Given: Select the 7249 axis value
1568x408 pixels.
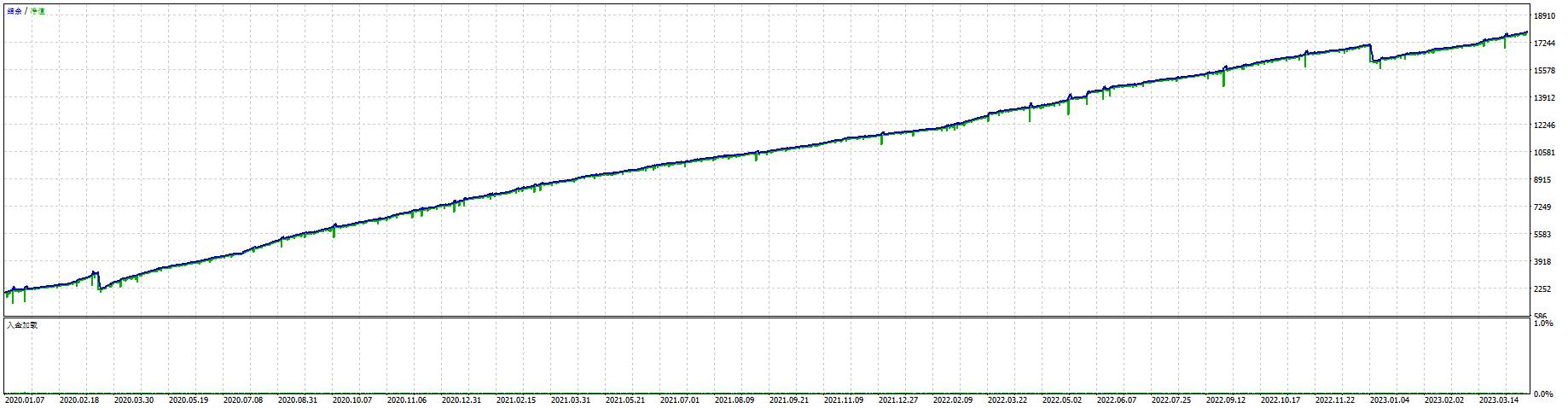Looking at the screenshot, I should tap(1544, 207).
